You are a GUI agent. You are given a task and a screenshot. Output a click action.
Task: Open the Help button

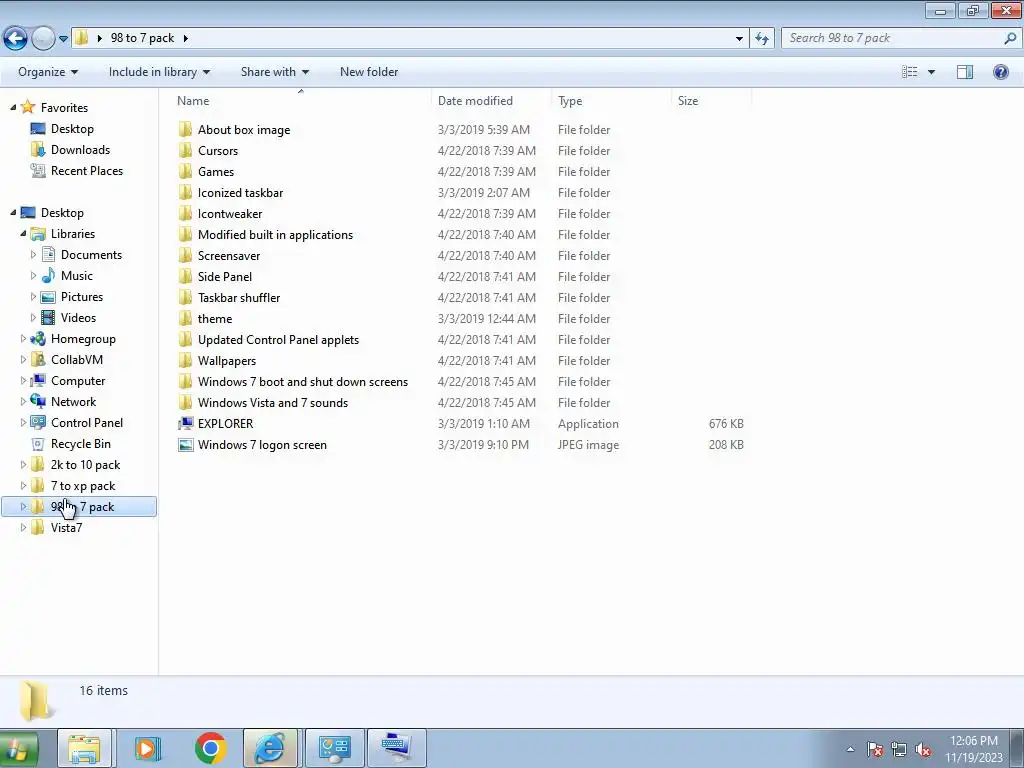pos(1000,72)
